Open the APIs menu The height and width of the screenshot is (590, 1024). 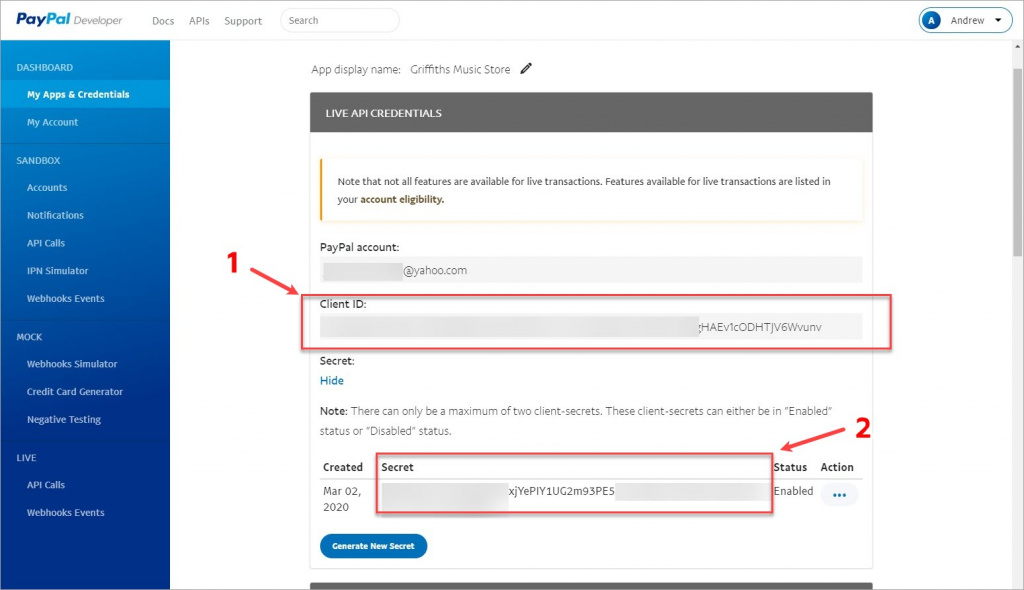[x=199, y=21]
